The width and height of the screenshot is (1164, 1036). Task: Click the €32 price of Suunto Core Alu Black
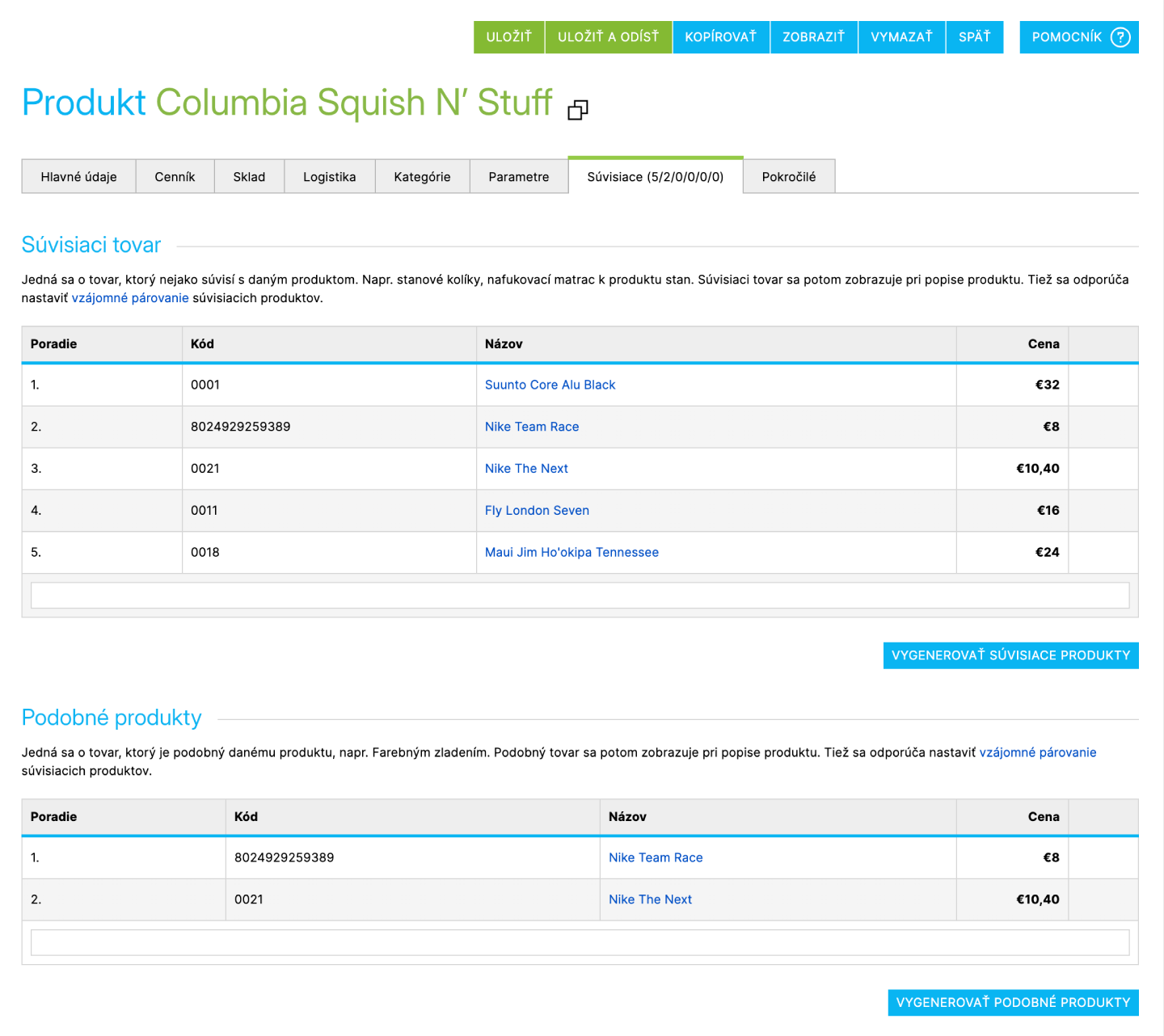[x=1048, y=385]
